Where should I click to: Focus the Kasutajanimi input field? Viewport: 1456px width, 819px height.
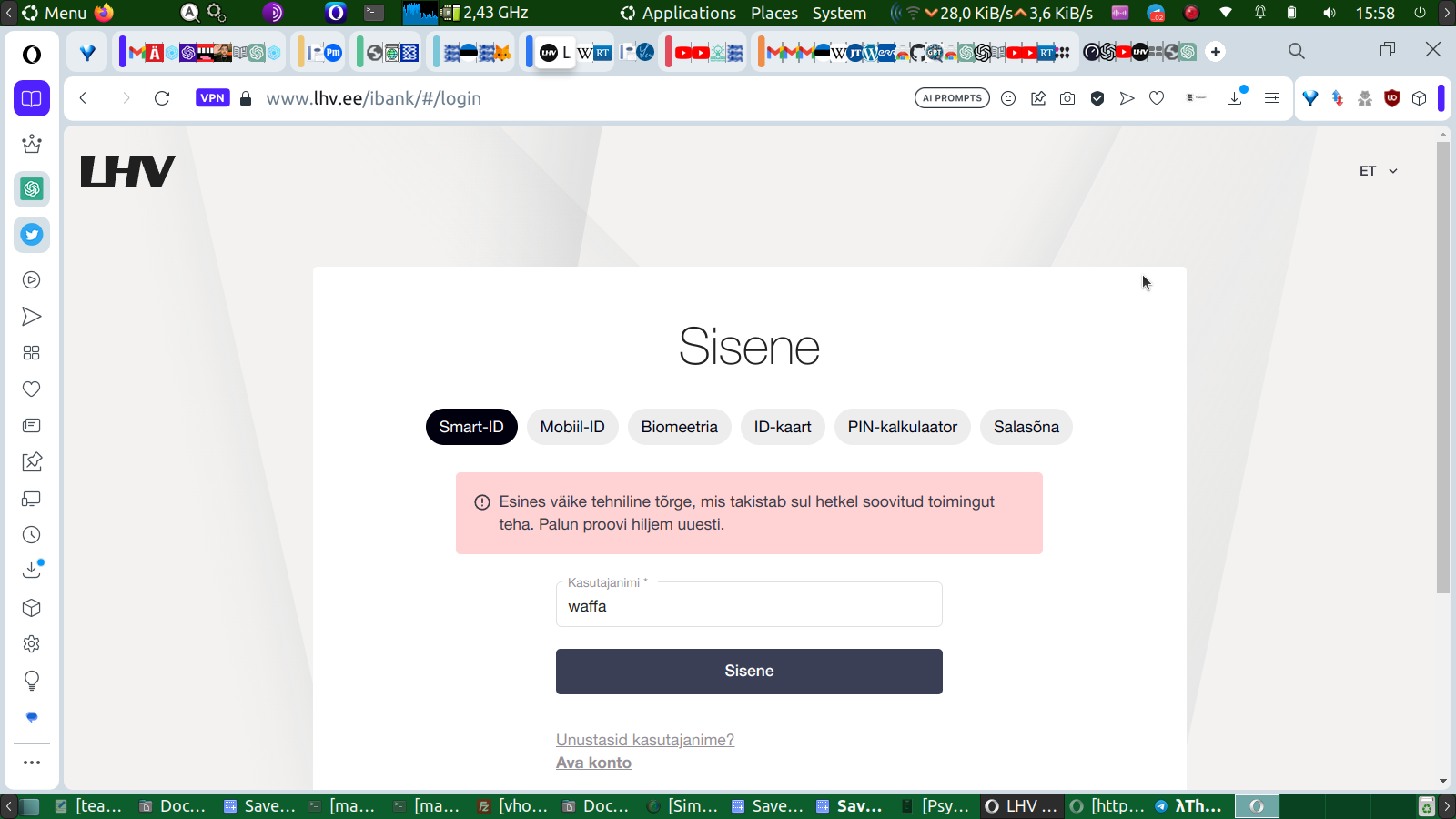coord(749,604)
